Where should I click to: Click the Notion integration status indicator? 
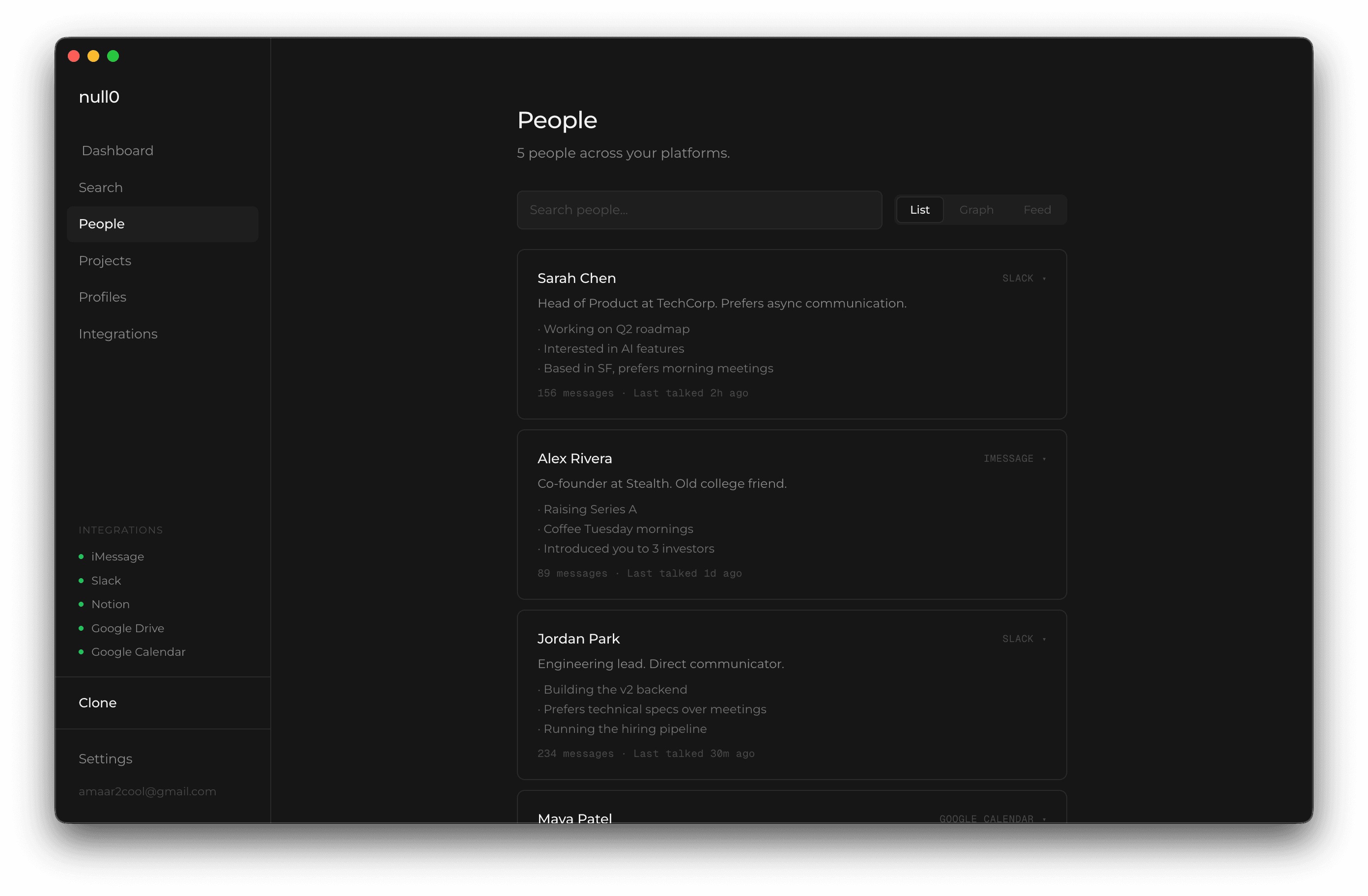point(81,604)
